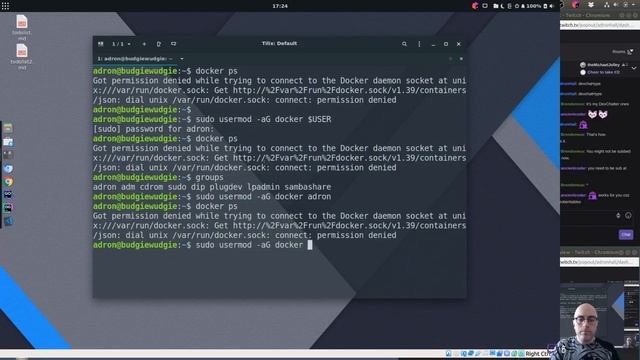This screenshot has height=360, width=640.
Task: Open the files folder icon in top panel
Action: pos(496,6)
